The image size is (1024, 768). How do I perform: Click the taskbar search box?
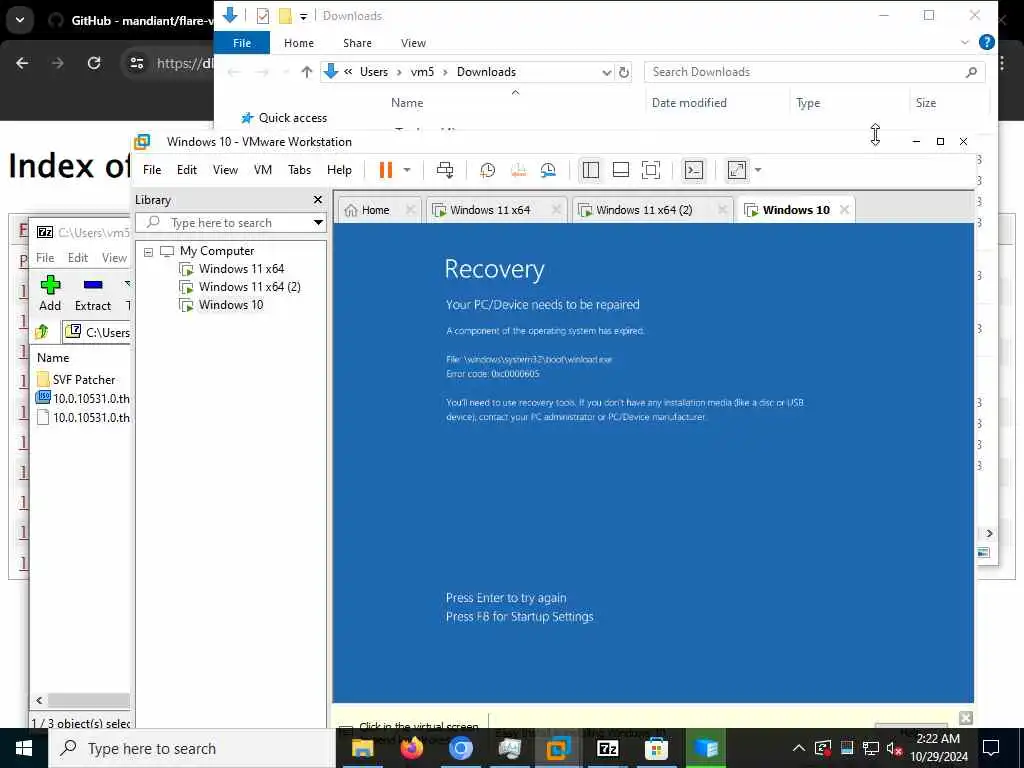[192, 748]
